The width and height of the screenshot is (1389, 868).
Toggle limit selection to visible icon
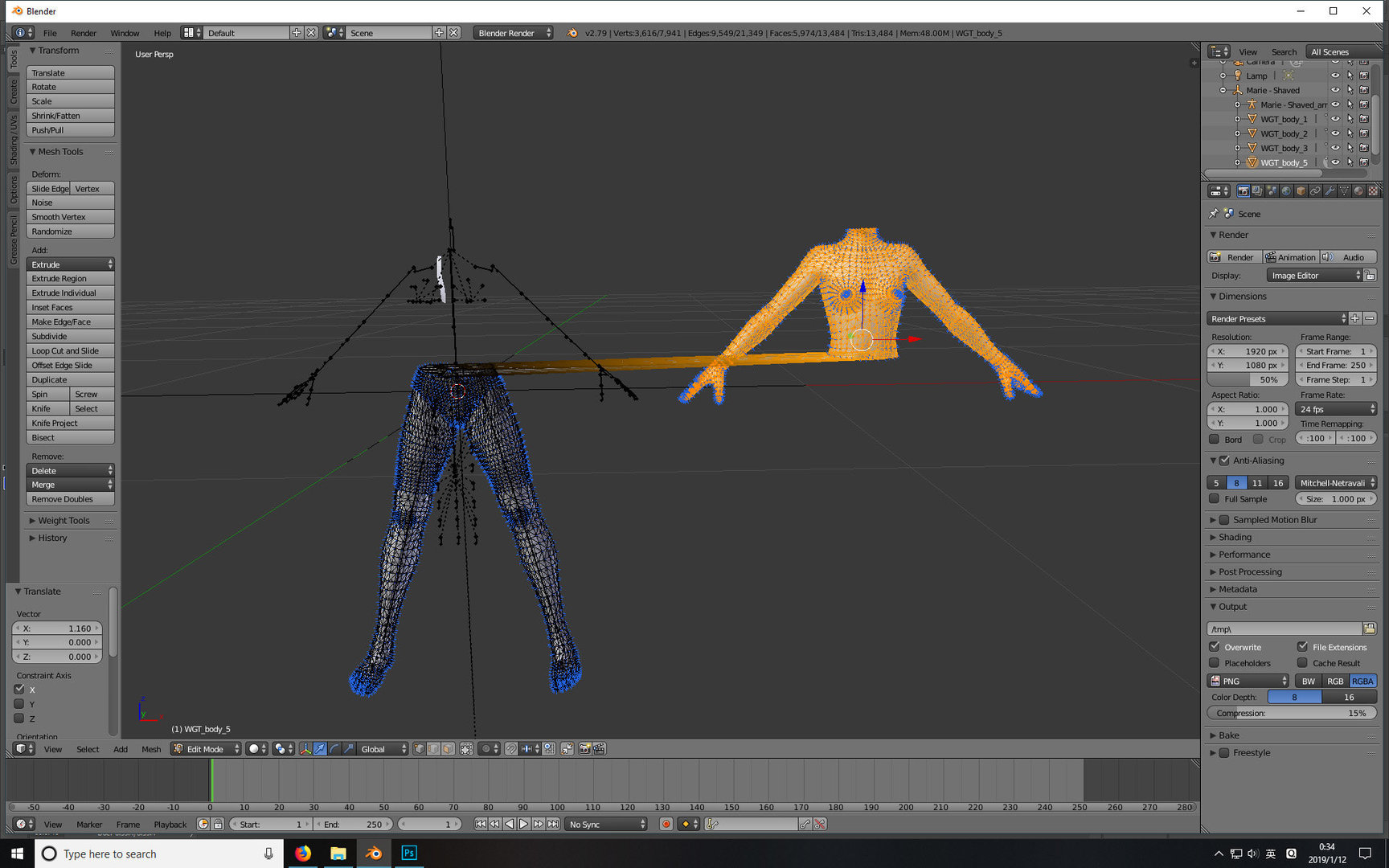tap(466, 749)
